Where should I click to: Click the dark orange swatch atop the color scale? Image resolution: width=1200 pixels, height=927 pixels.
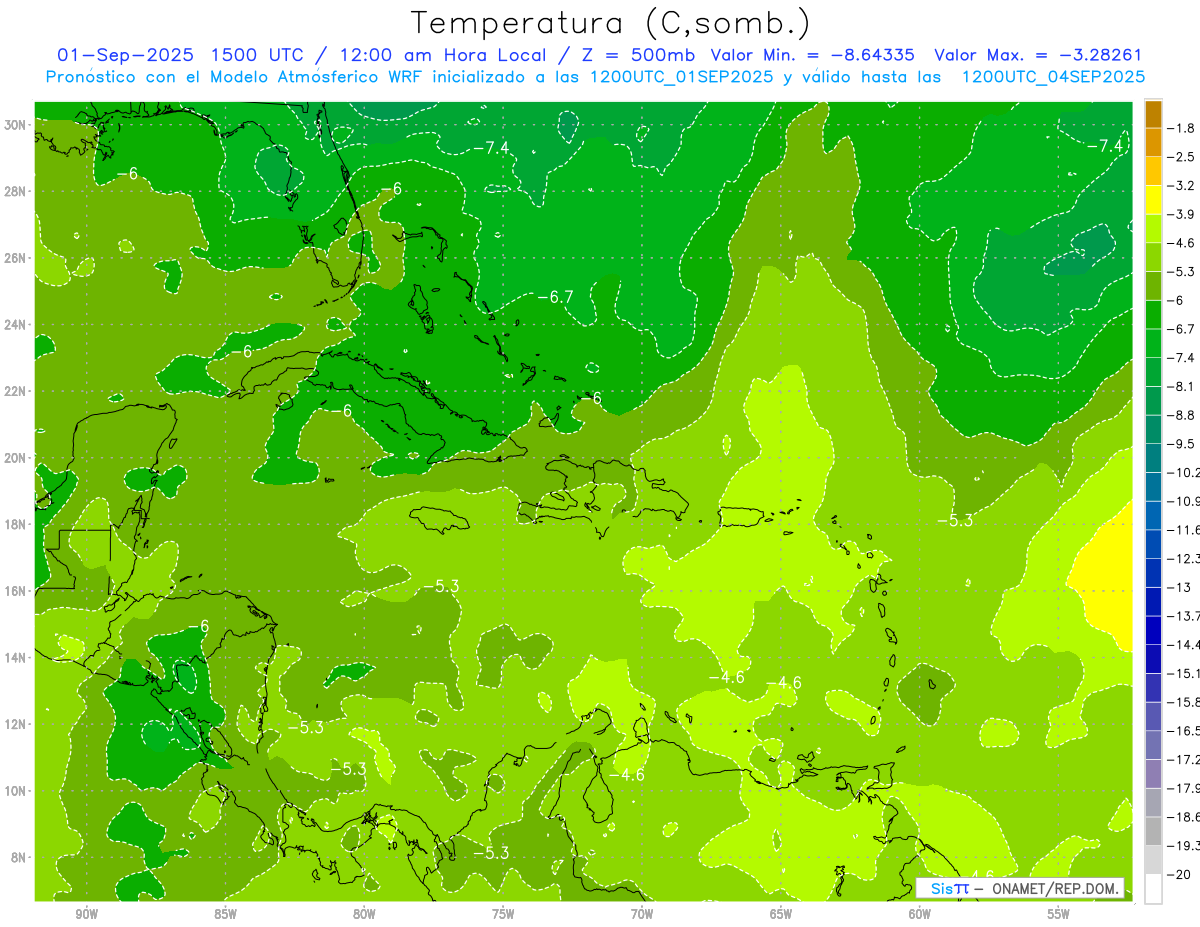1153,114
